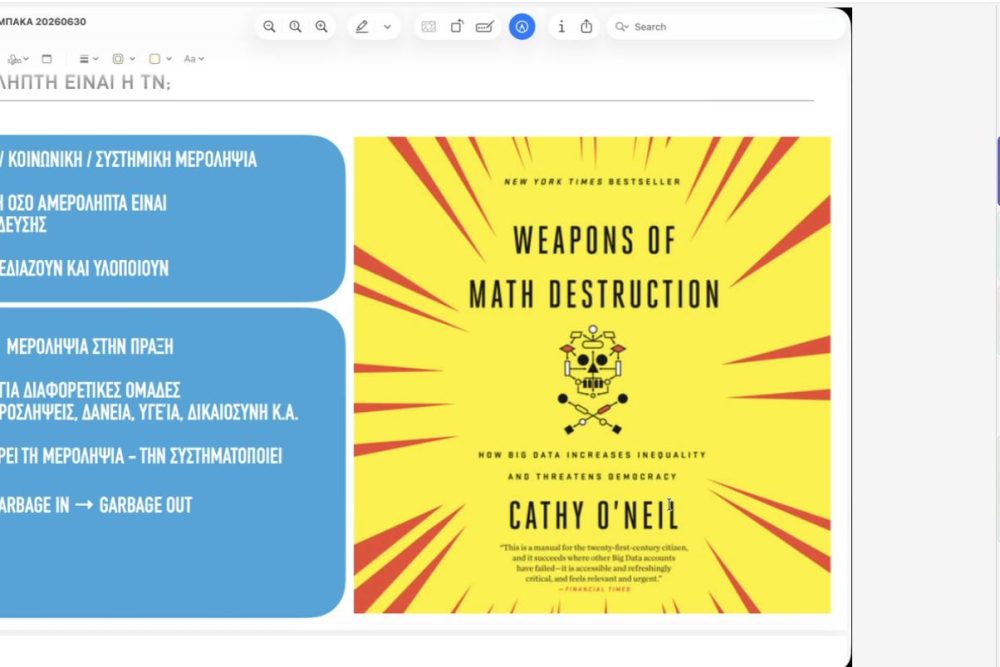Open the Sign signature dropdown
The height and width of the screenshot is (667, 1000).
tap(18, 59)
